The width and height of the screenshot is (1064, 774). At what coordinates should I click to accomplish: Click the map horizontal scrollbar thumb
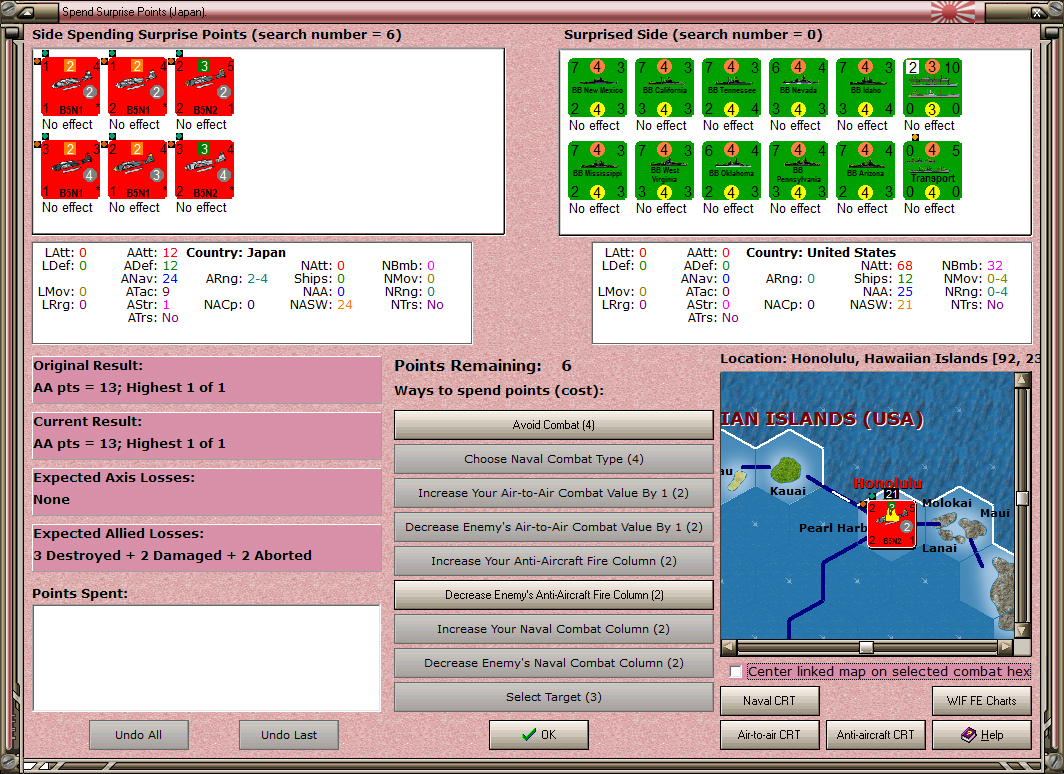pyautogui.click(x=866, y=647)
